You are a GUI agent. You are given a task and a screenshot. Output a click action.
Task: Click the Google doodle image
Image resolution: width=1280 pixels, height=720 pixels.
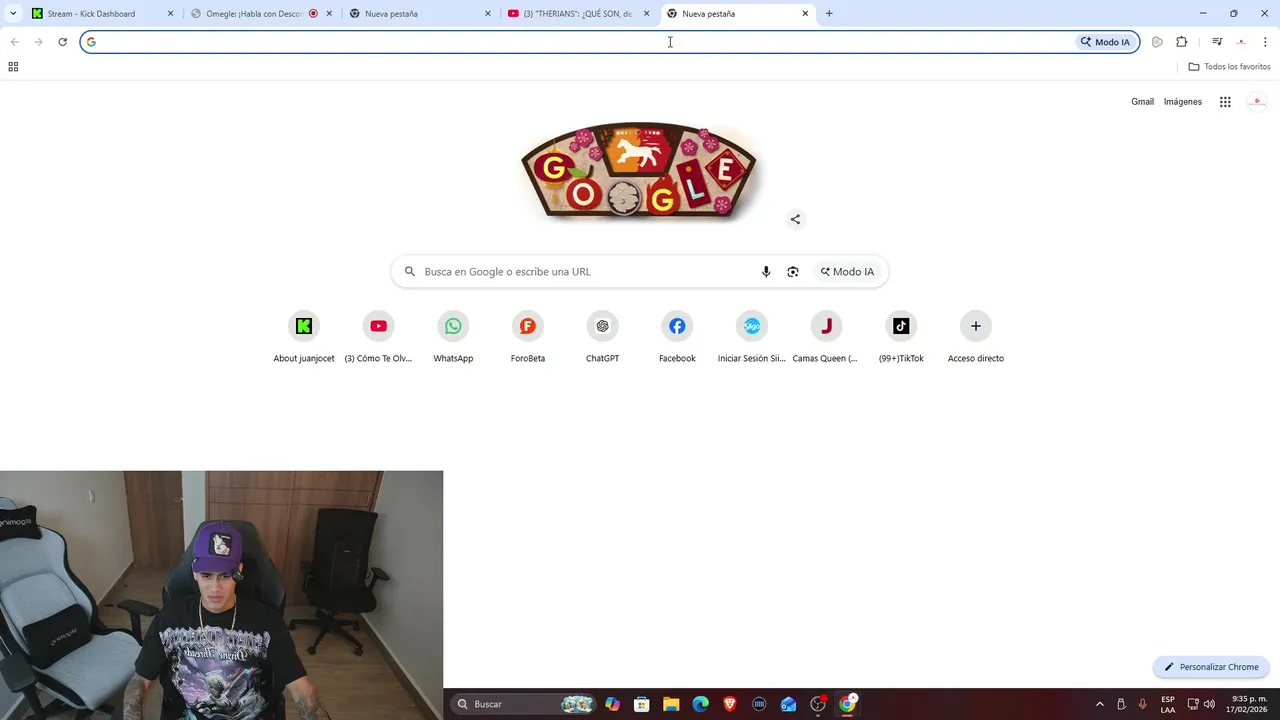pos(639,171)
